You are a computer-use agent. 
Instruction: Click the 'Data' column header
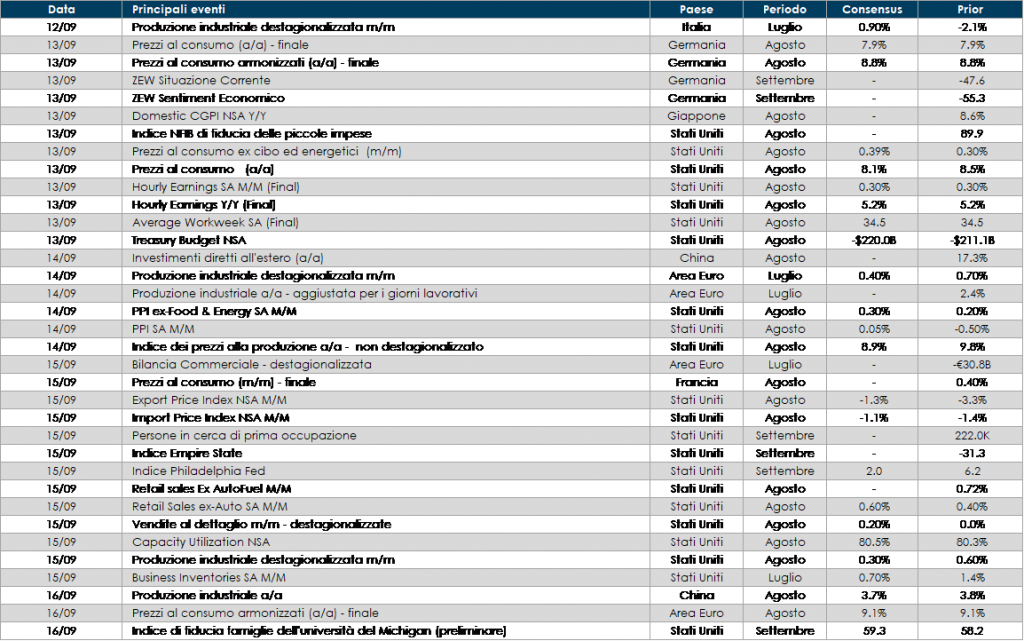61,10
